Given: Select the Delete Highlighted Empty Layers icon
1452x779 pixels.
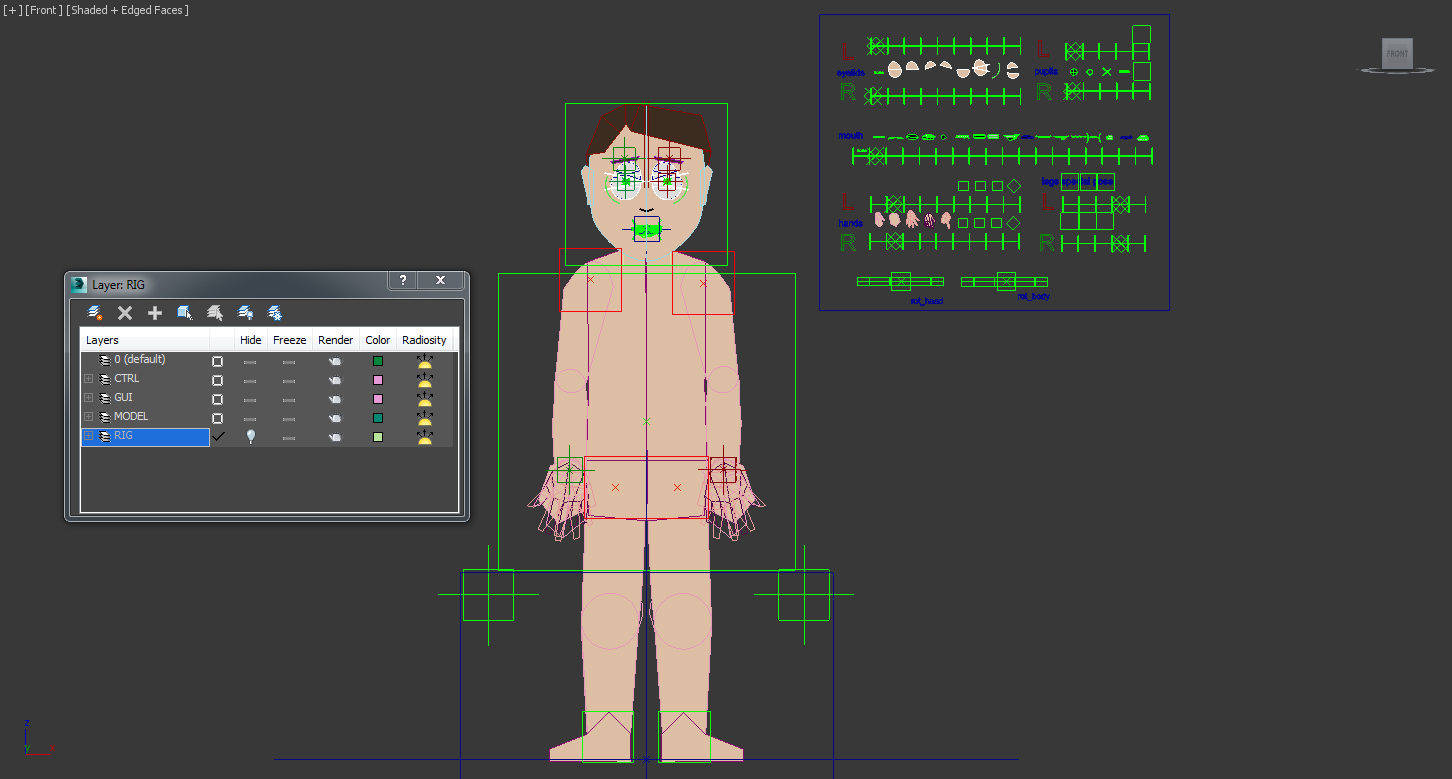Looking at the screenshot, I should (124, 312).
